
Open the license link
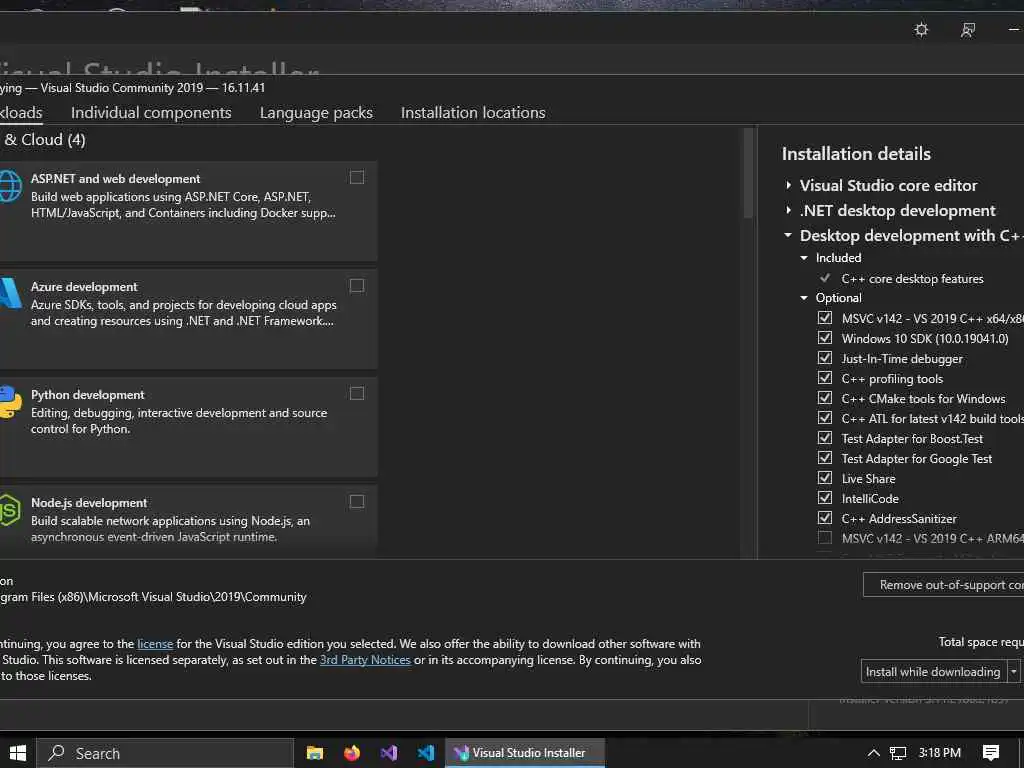(155, 644)
